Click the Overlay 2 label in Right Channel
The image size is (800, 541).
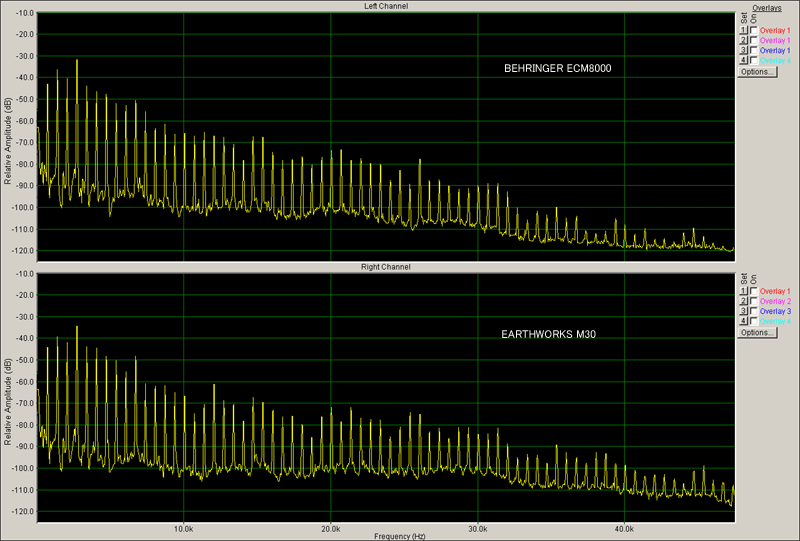775,301
